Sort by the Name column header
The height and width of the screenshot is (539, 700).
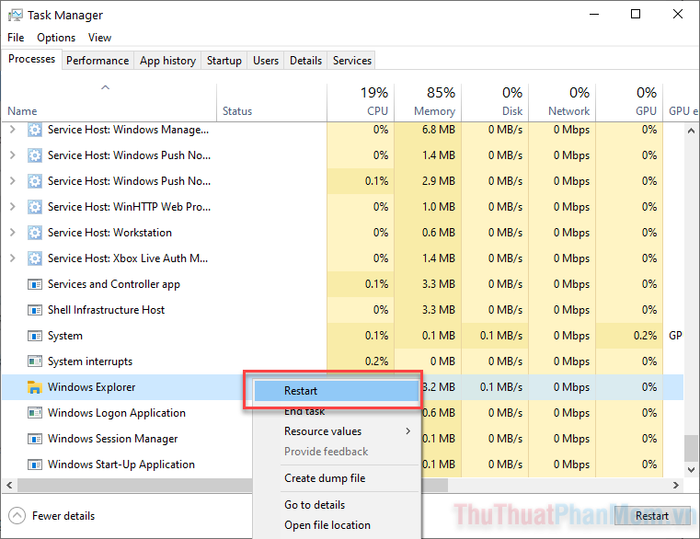[x=109, y=103]
